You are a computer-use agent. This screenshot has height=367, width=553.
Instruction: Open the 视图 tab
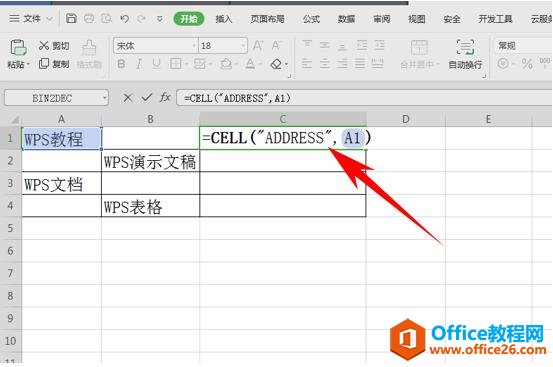(x=417, y=19)
